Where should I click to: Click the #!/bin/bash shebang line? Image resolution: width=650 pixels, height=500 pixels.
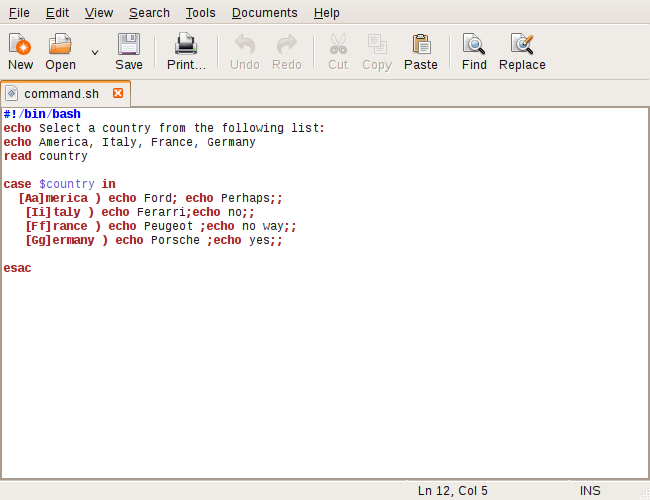(42, 114)
